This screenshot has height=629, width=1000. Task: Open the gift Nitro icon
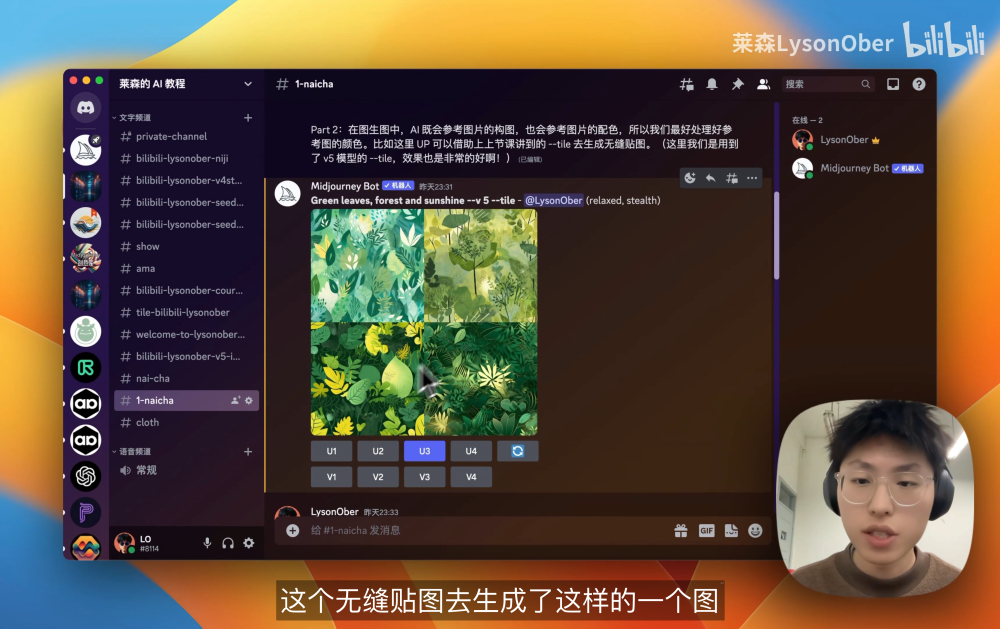pyautogui.click(x=681, y=531)
